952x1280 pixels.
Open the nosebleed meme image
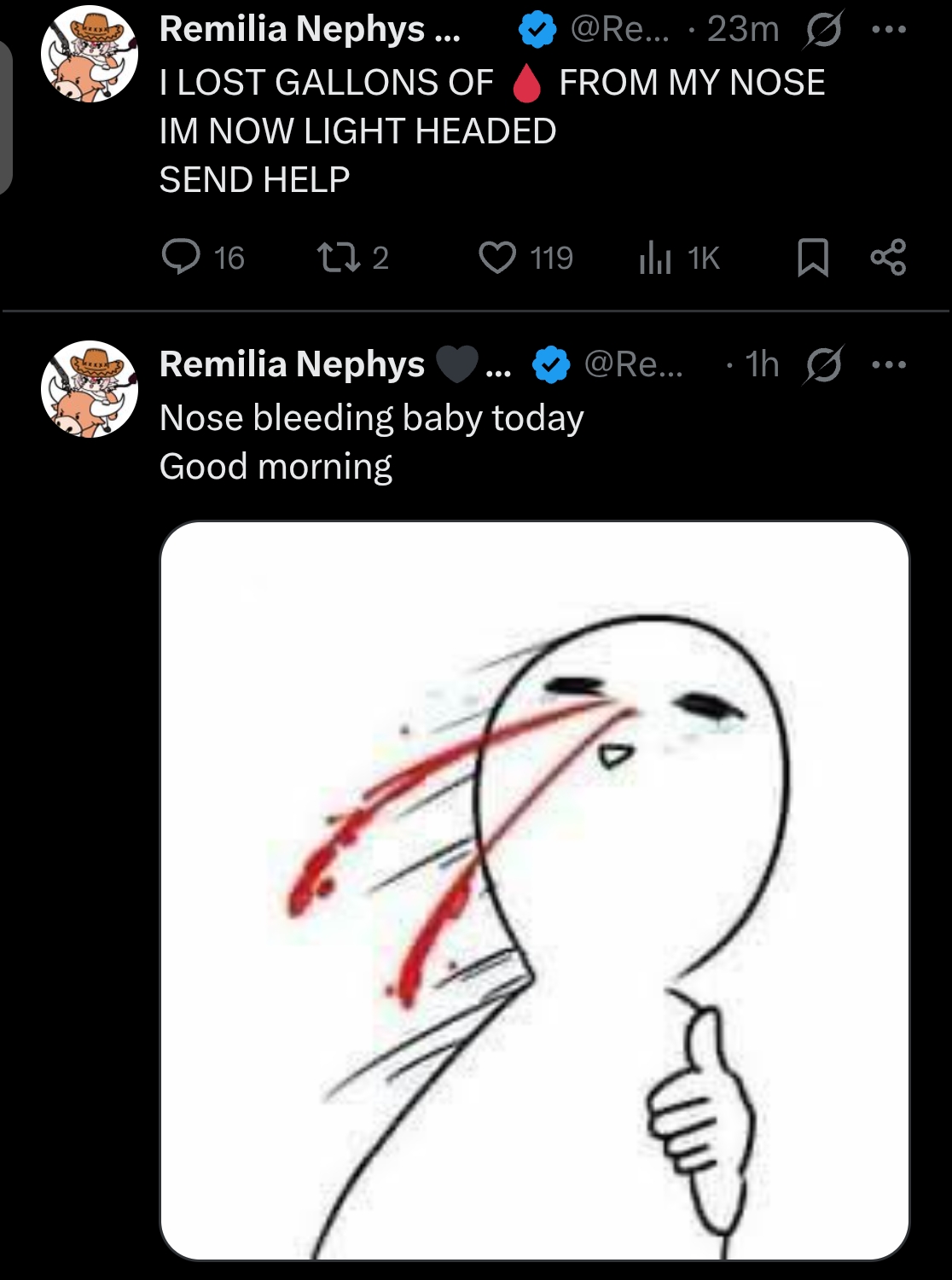(535, 890)
